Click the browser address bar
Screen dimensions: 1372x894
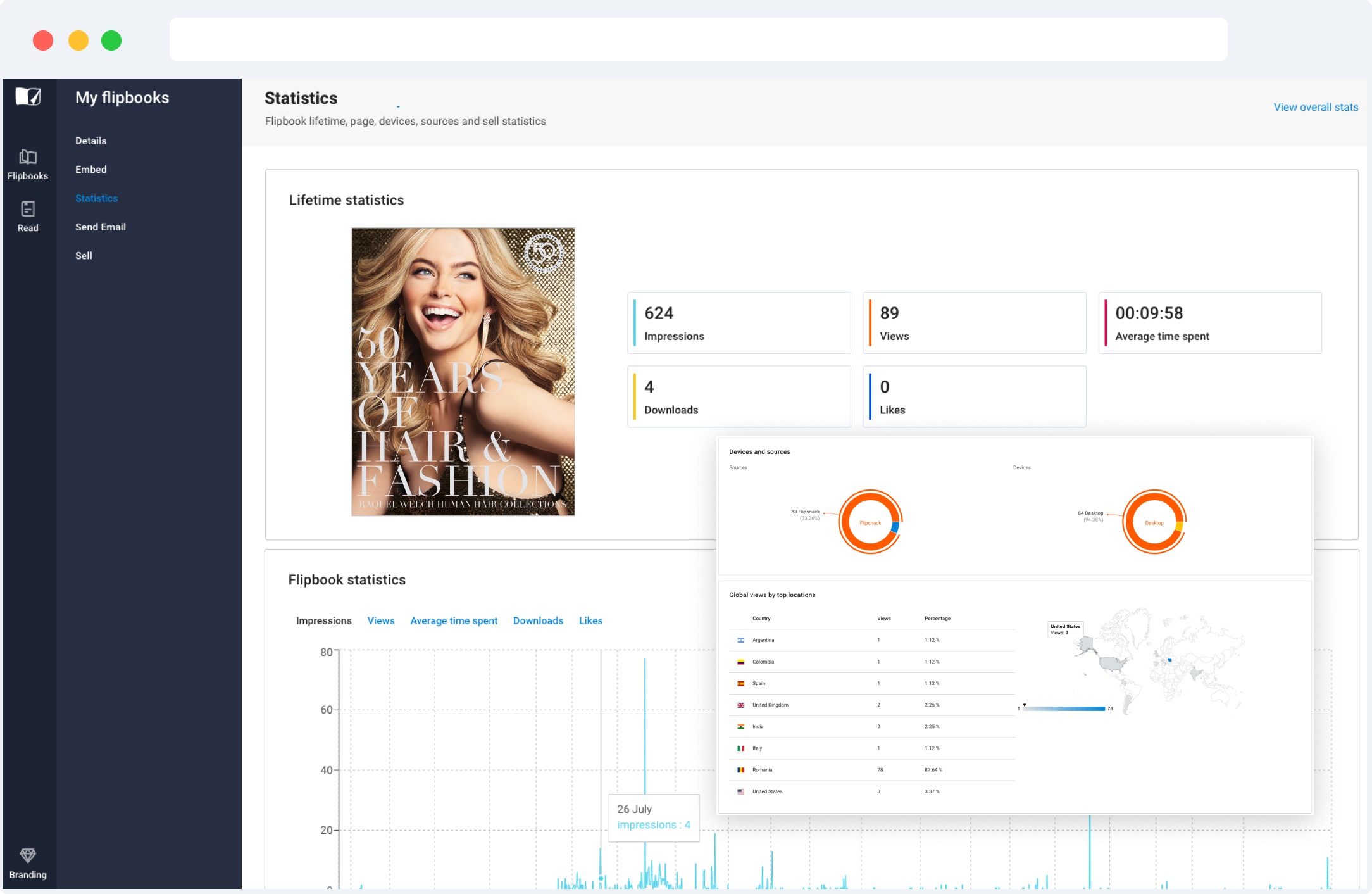pyautogui.click(x=698, y=39)
